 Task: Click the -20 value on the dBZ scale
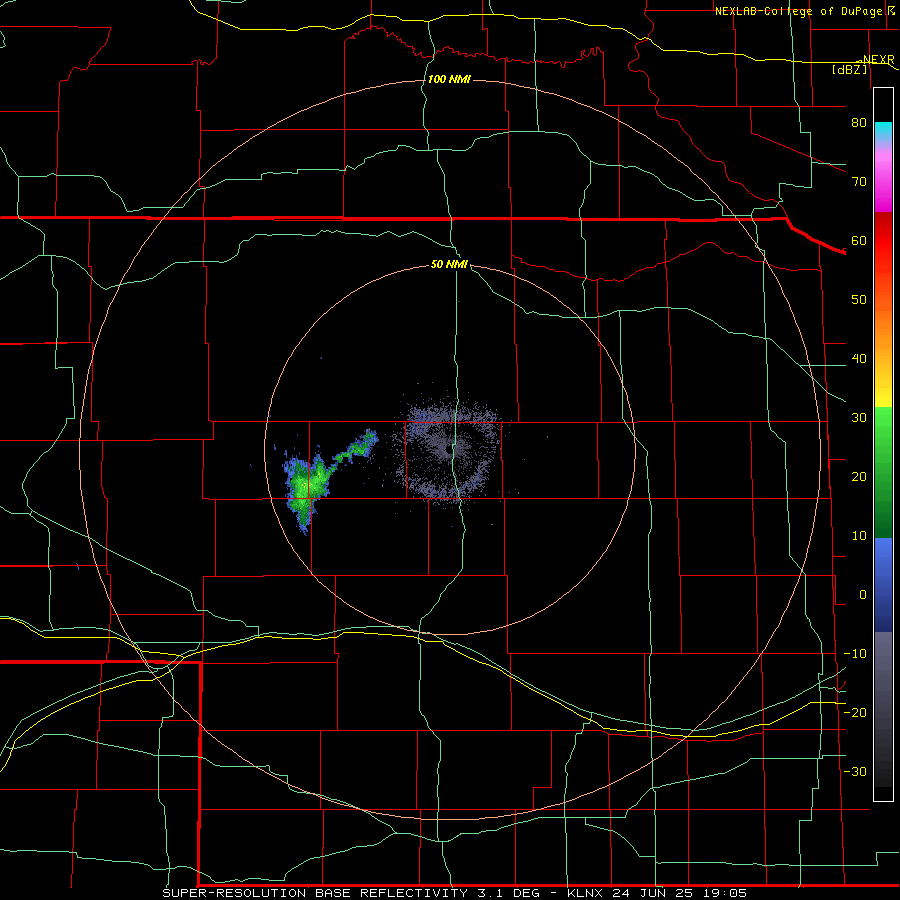click(855, 712)
